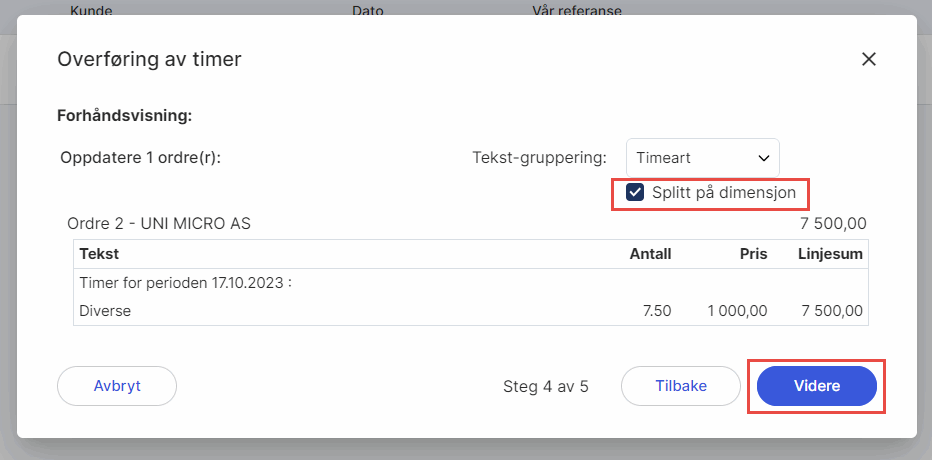Close the Overføring av timer dialog
This screenshot has width=932, height=460.
pyautogui.click(x=869, y=59)
